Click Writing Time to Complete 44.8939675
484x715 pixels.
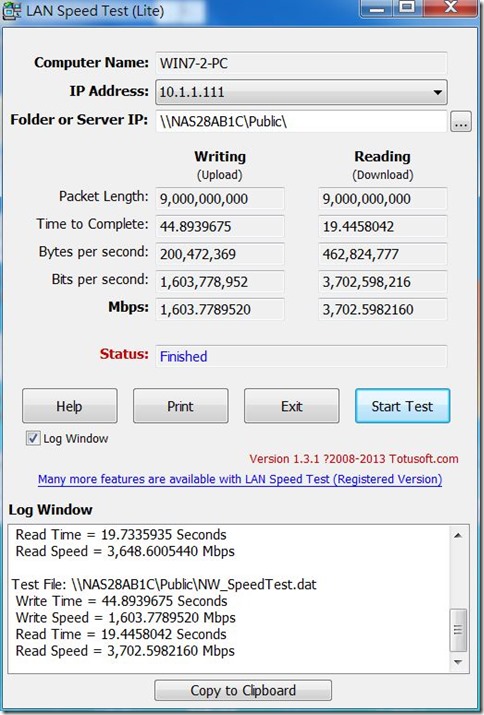click(x=220, y=227)
